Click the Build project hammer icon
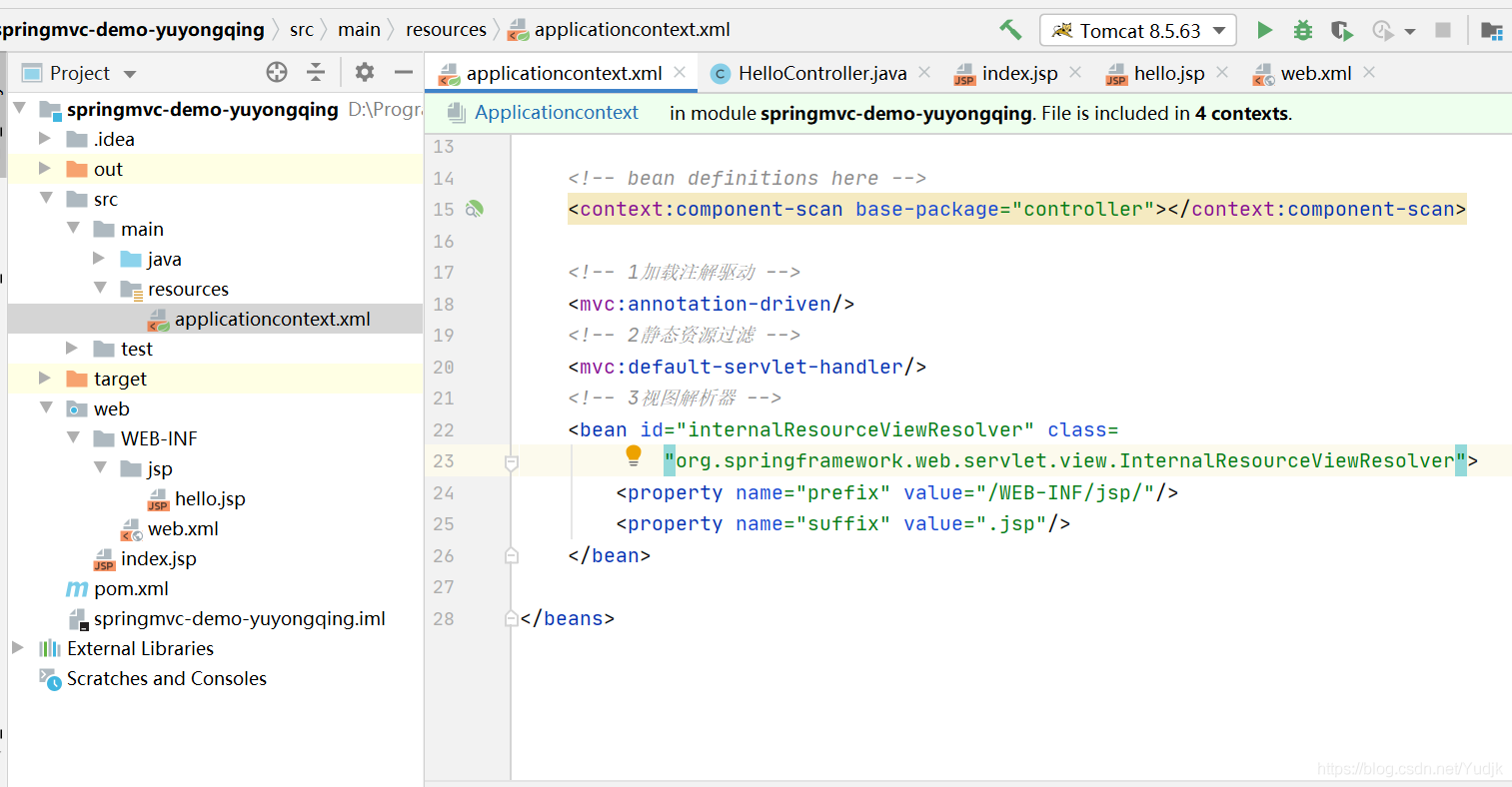Image resolution: width=1512 pixels, height=787 pixels. 1010,30
